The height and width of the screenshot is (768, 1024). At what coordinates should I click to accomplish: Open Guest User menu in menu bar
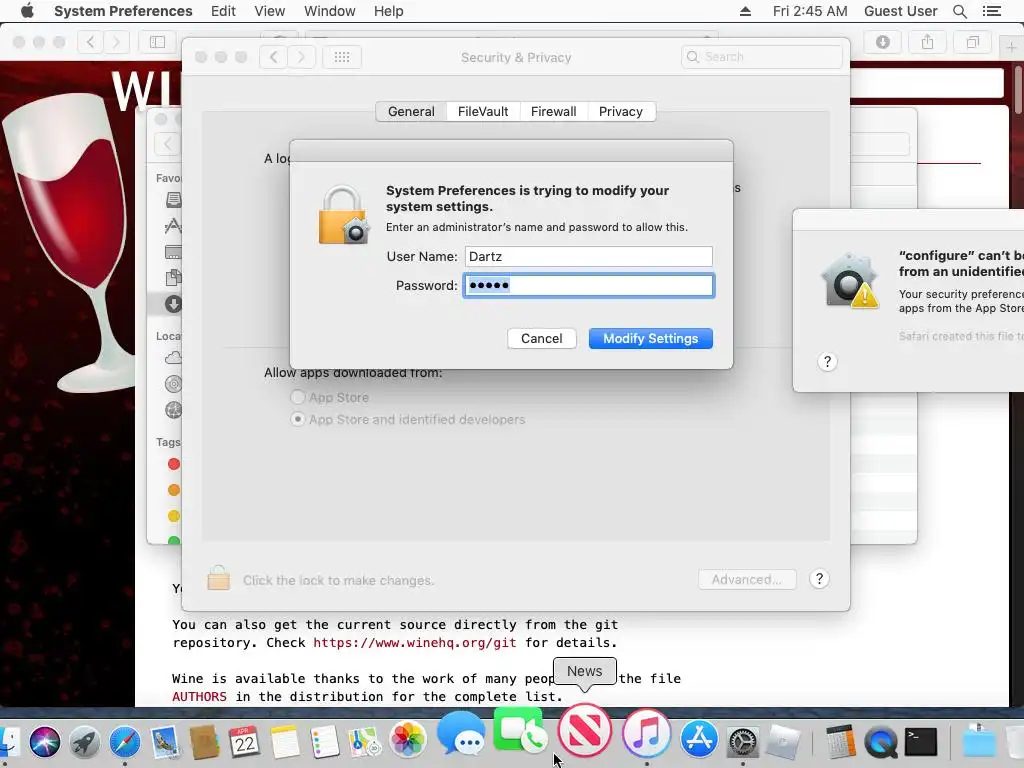pyautogui.click(x=900, y=11)
